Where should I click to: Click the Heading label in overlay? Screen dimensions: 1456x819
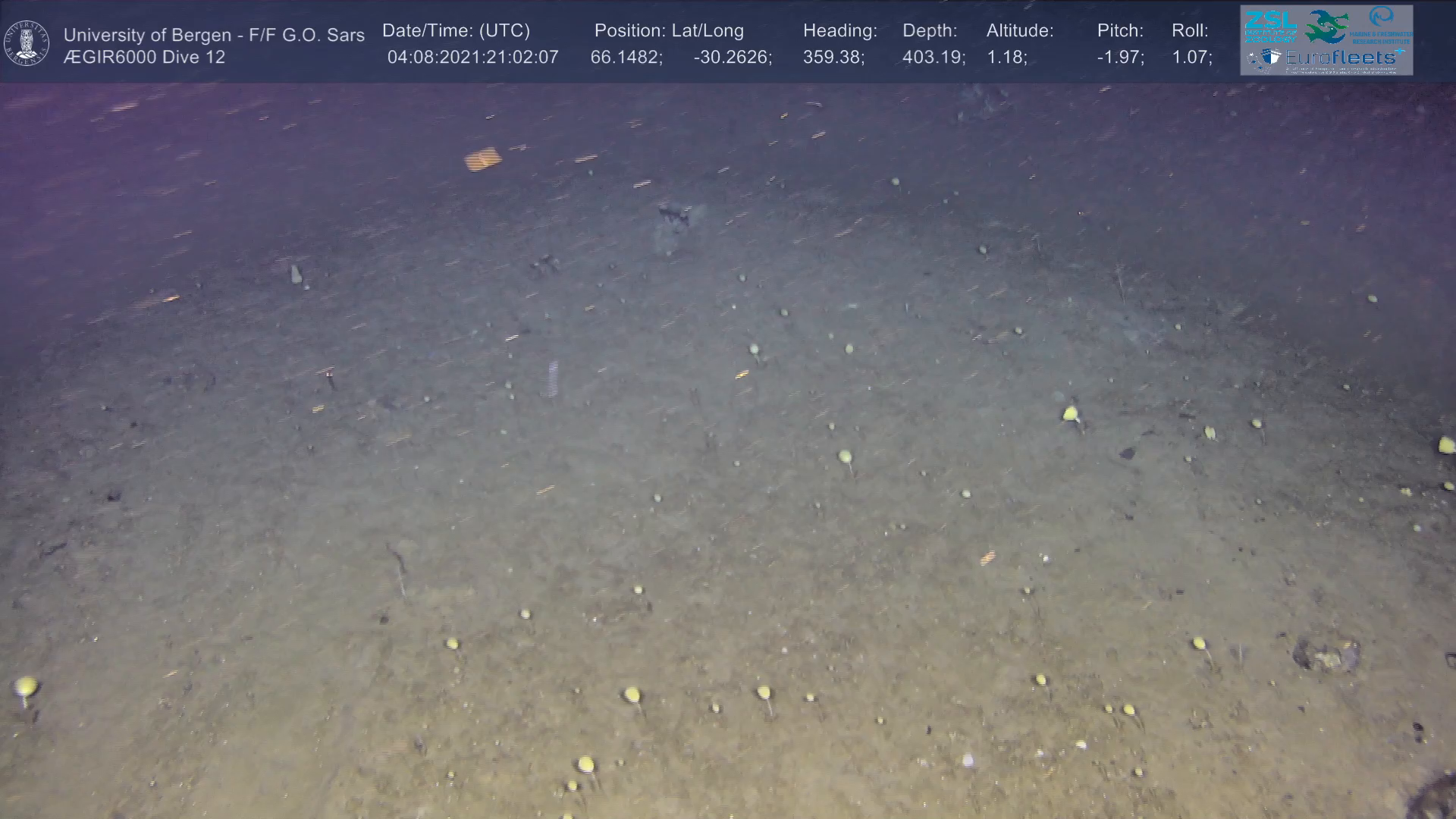839,31
